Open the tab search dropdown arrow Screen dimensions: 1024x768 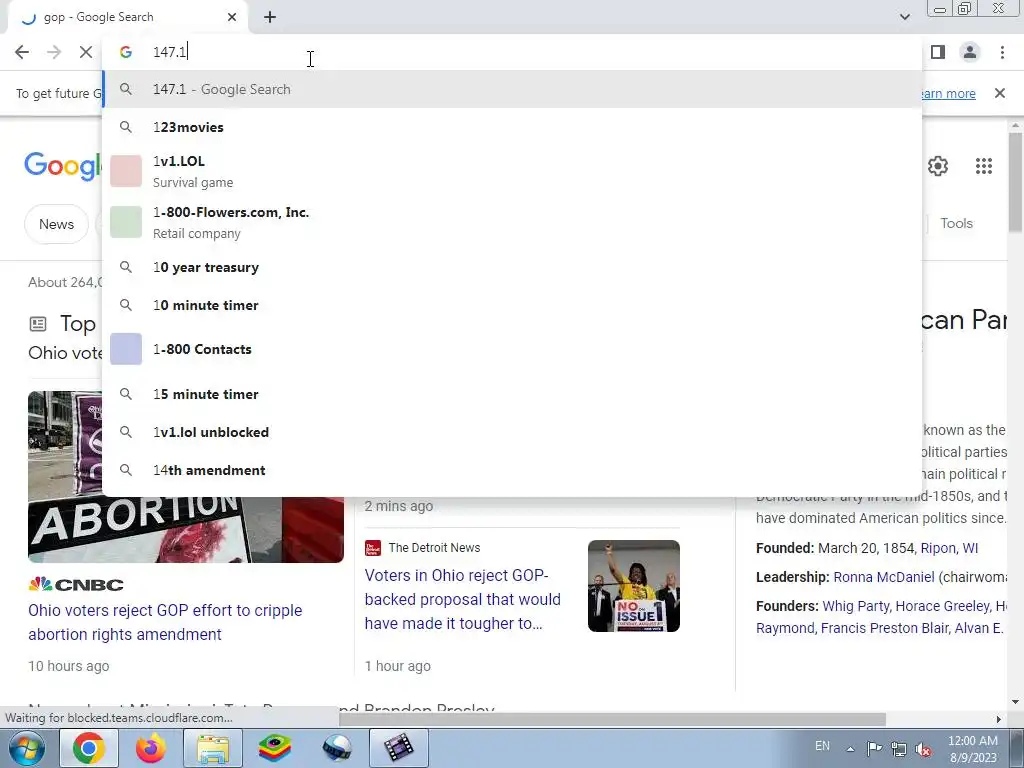tap(904, 17)
